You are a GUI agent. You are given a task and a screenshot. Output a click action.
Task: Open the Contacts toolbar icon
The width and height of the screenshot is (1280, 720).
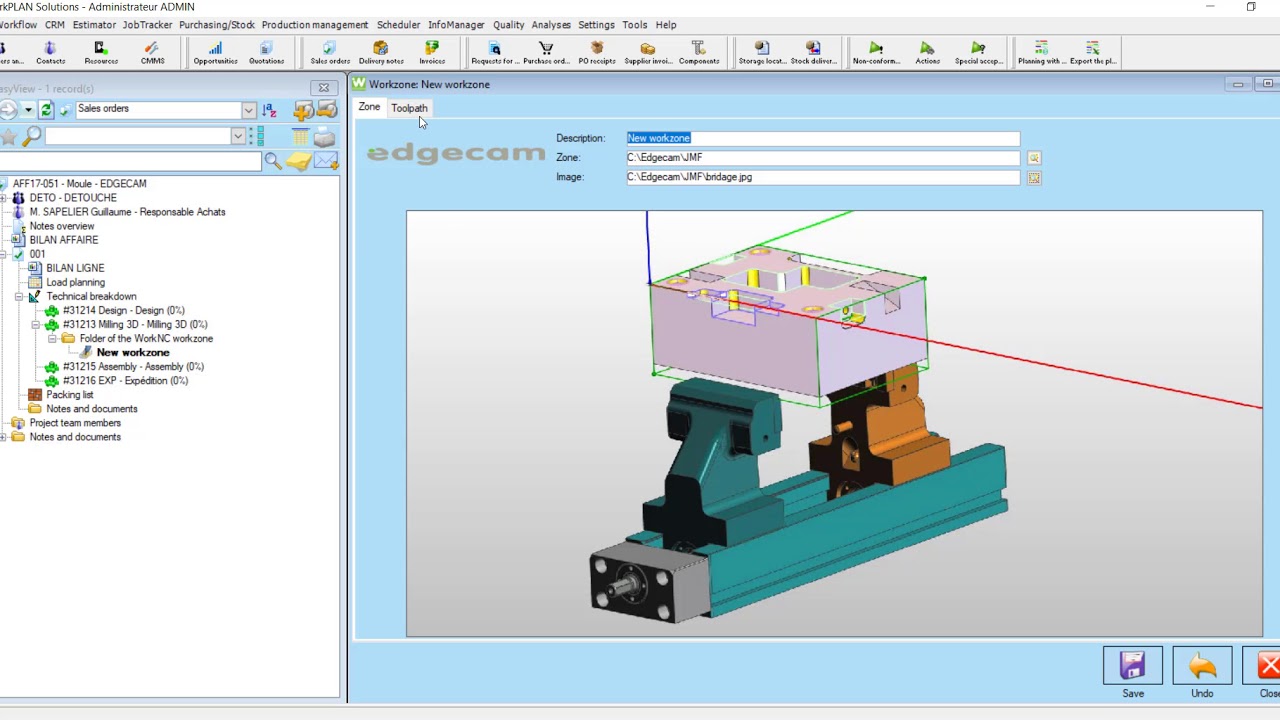(50, 53)
